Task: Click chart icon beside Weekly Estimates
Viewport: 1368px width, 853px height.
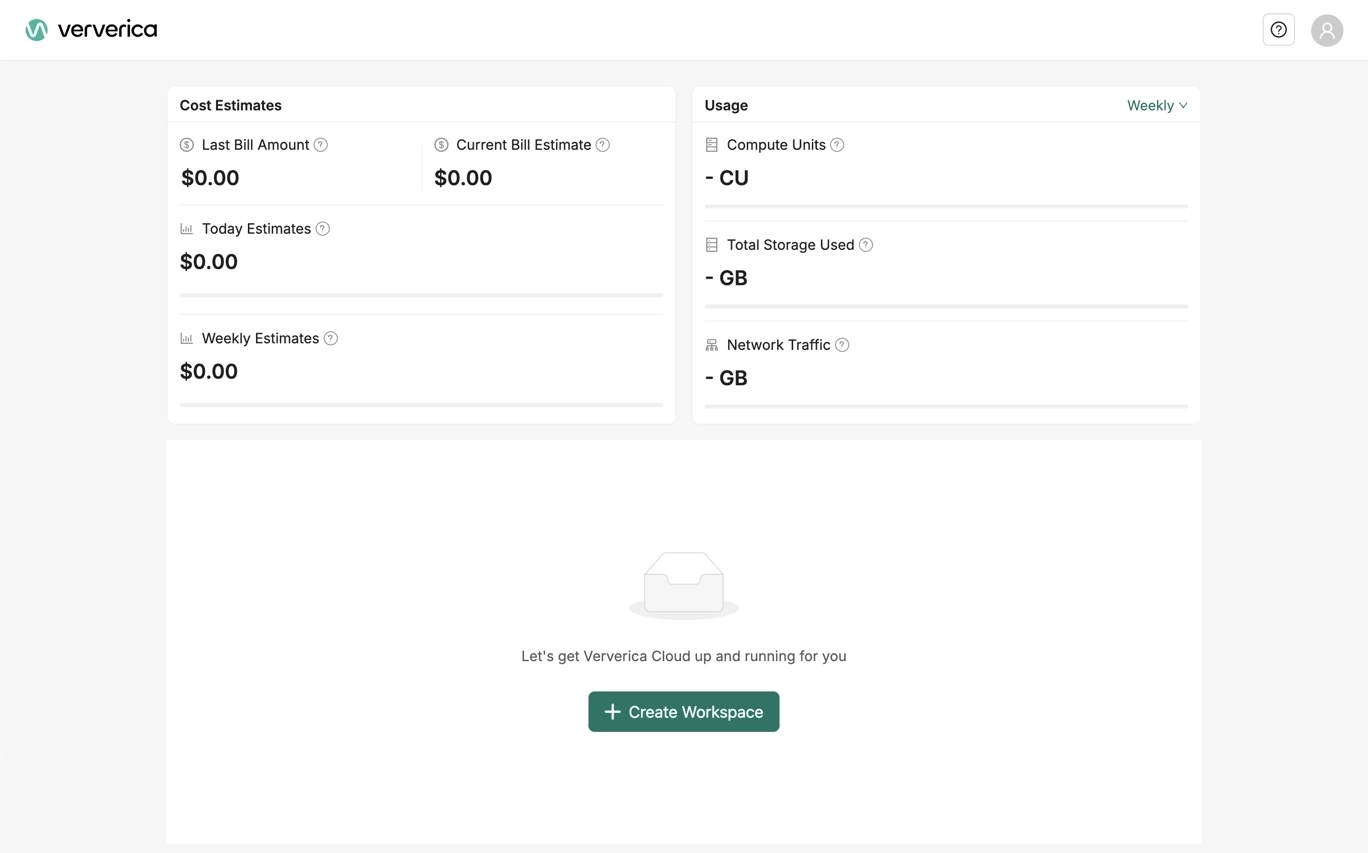Action: point(187,339)
